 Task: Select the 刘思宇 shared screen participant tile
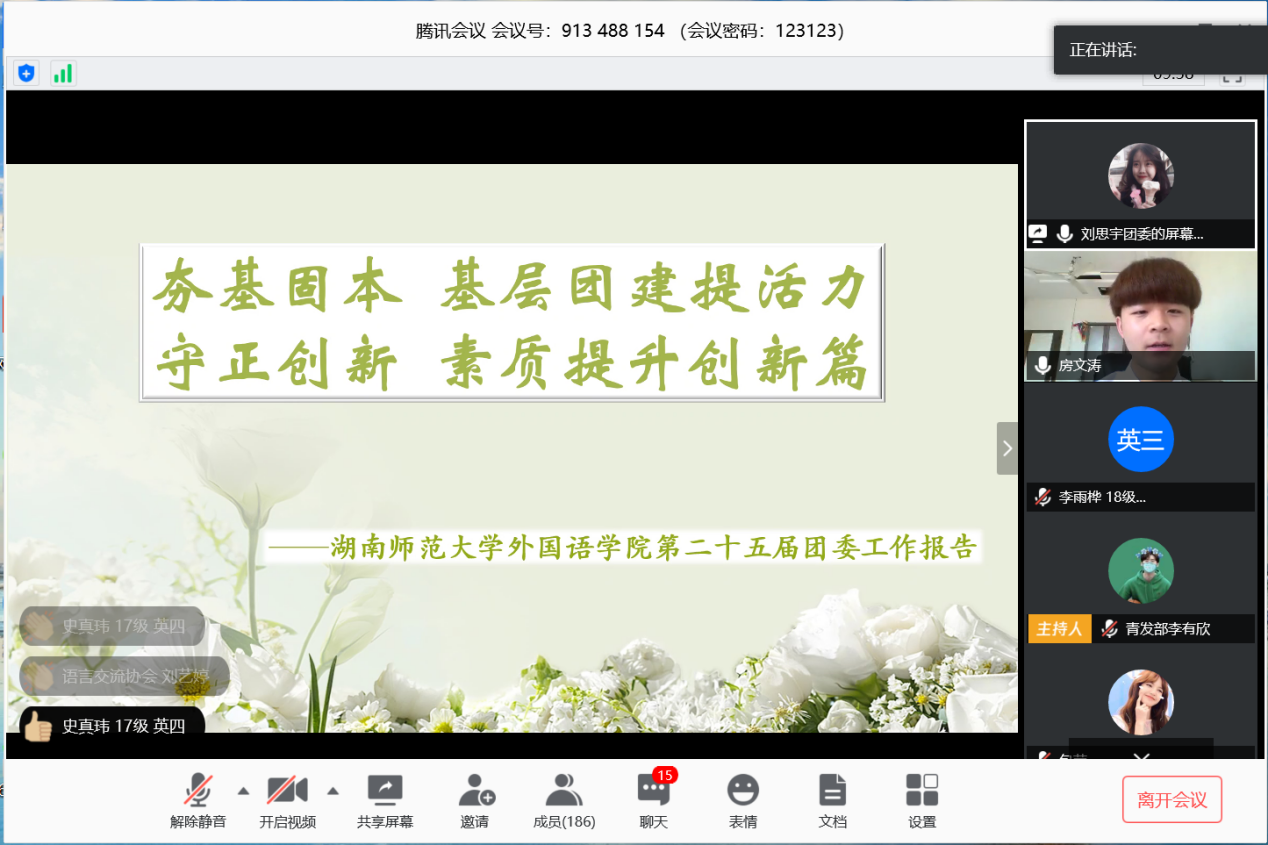click(x=1140, y=184)
